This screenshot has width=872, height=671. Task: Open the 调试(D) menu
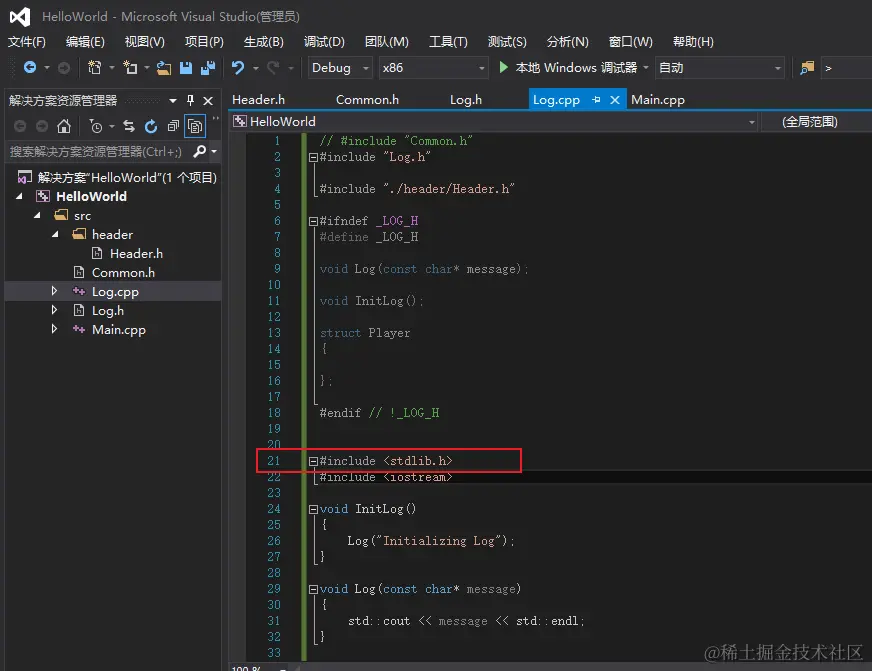coord(323,42)
